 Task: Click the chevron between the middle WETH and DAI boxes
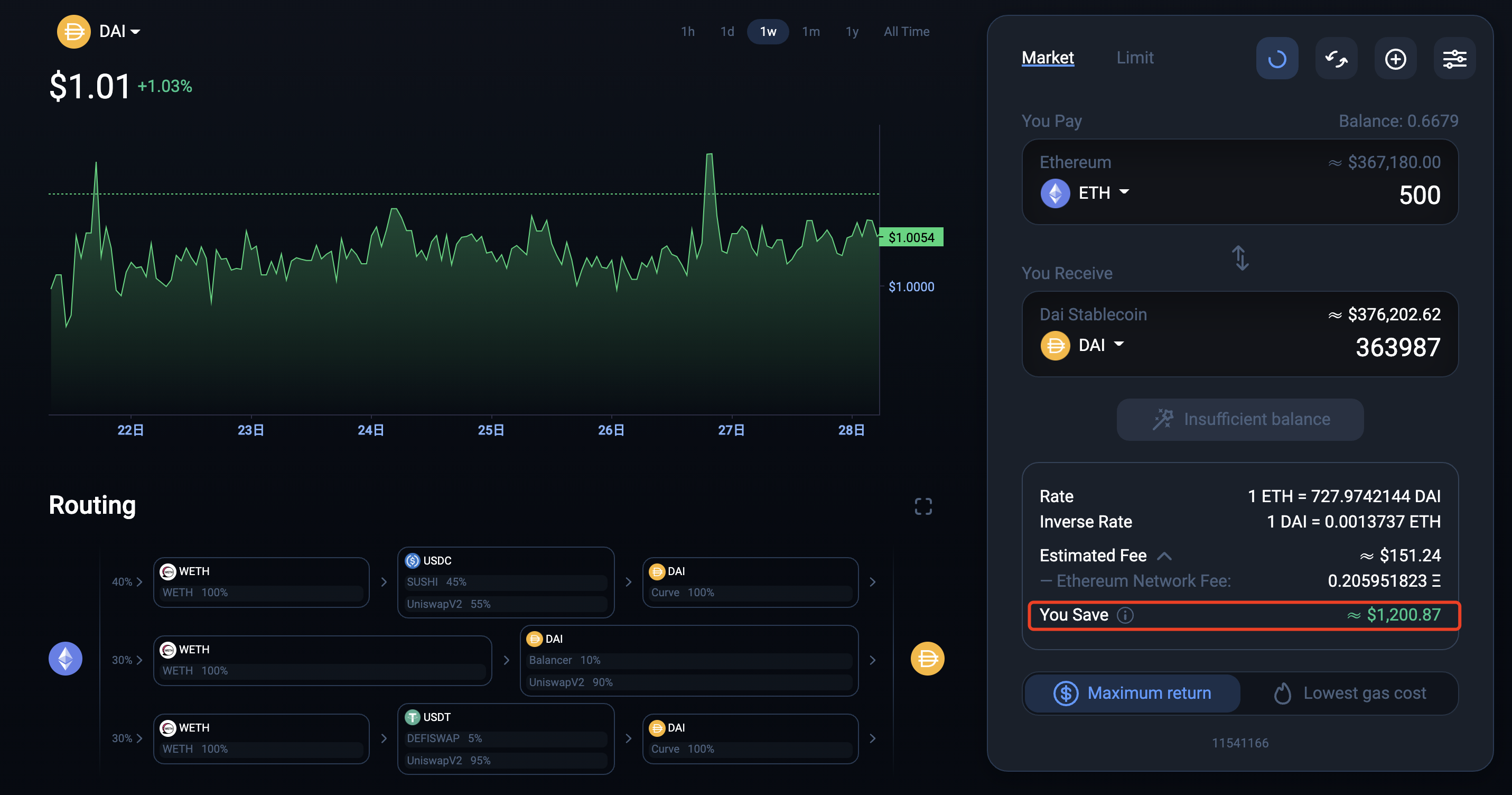click(x=506, y=660)
